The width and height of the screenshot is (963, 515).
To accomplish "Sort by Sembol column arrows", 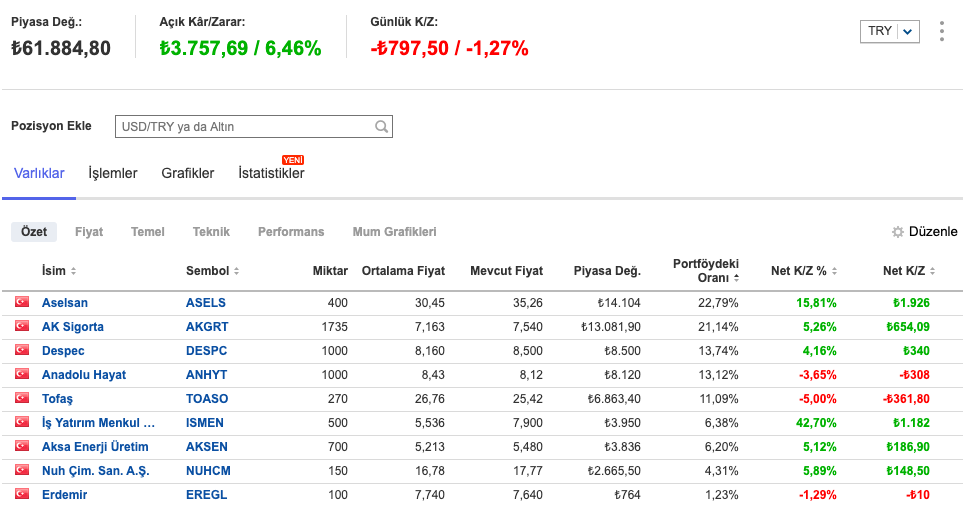I will (236, 272).
